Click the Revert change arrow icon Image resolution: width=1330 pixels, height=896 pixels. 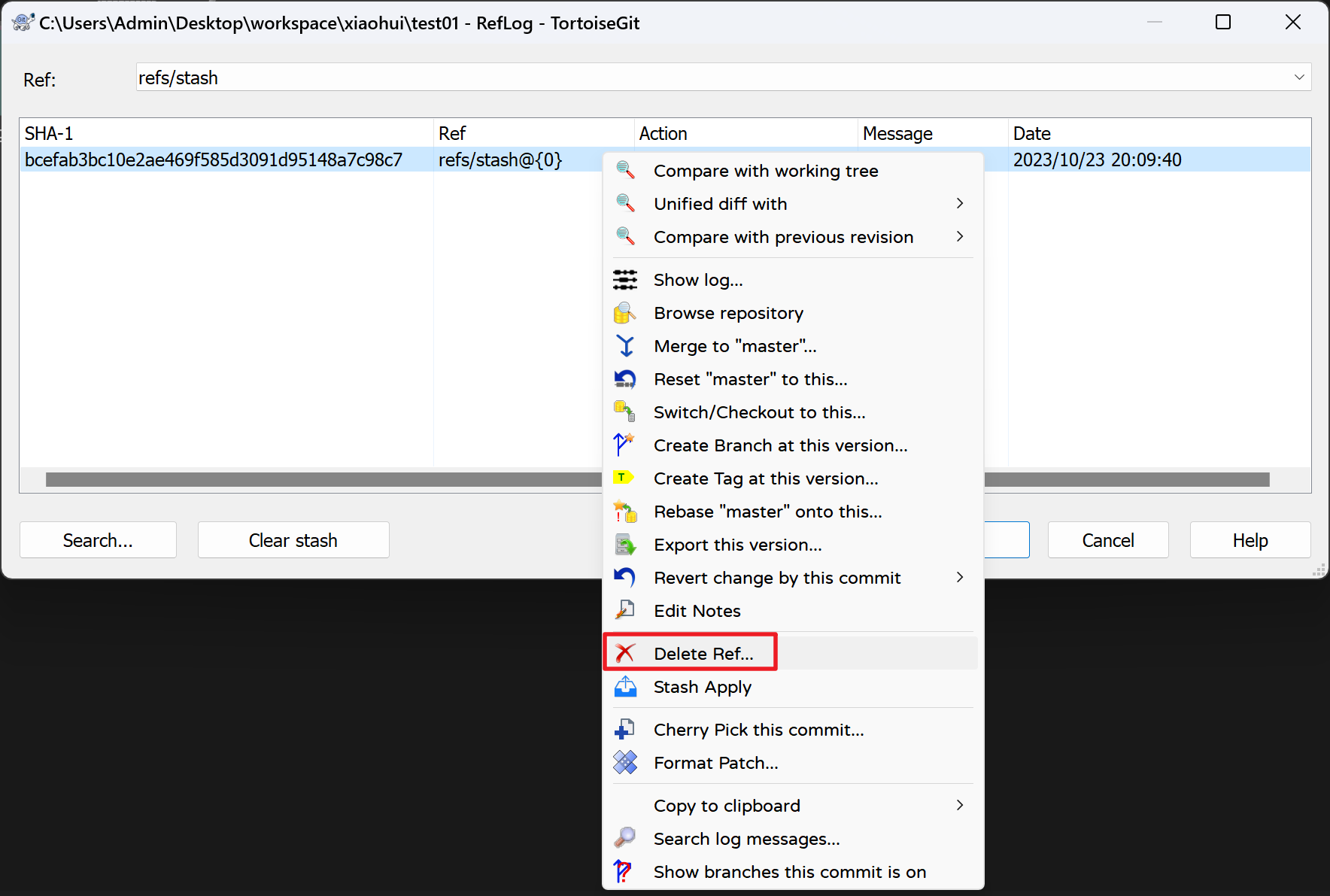click(625, 578)
